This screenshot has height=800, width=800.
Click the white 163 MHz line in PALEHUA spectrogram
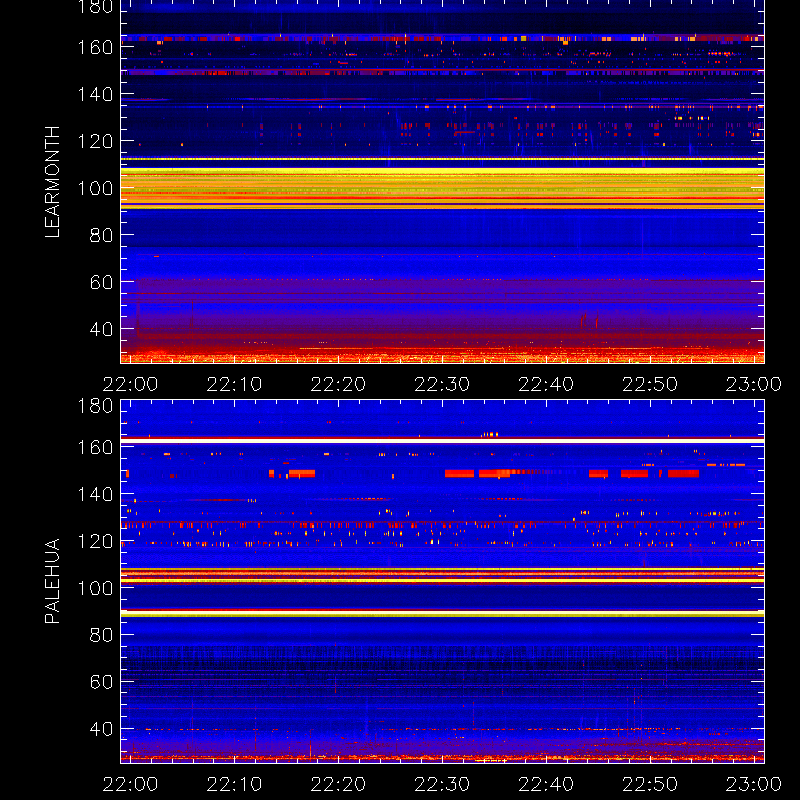pyautogui.click(x=442, y=440)
